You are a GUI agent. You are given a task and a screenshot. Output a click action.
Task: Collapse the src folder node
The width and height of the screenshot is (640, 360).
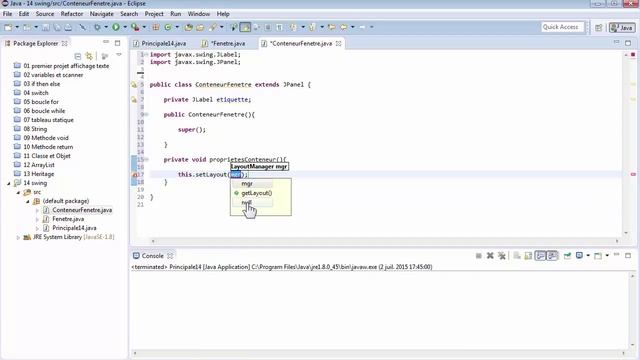(18, 192)
